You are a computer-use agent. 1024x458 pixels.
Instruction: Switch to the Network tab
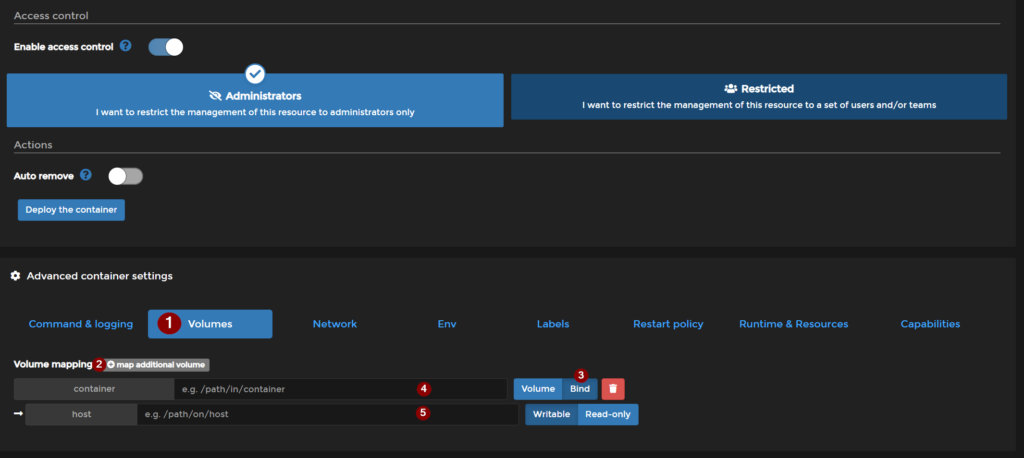[334, 324]
